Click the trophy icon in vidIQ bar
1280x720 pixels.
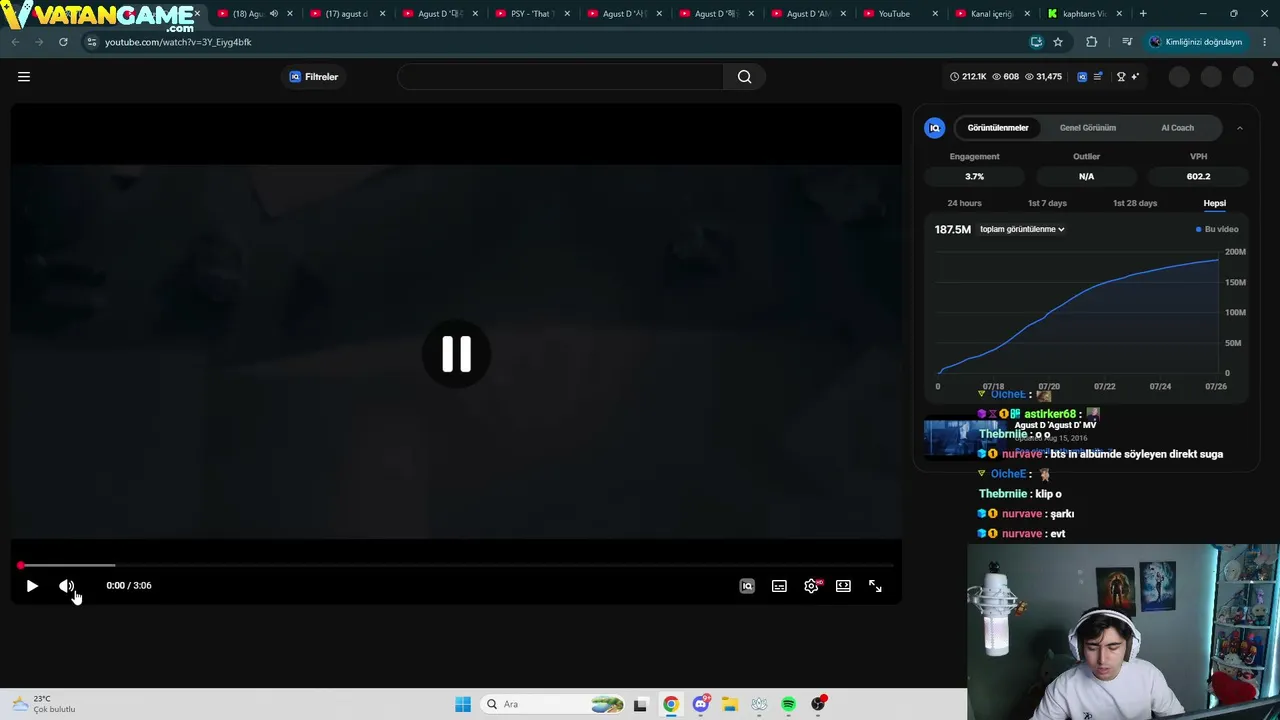tap(1121, 77)
